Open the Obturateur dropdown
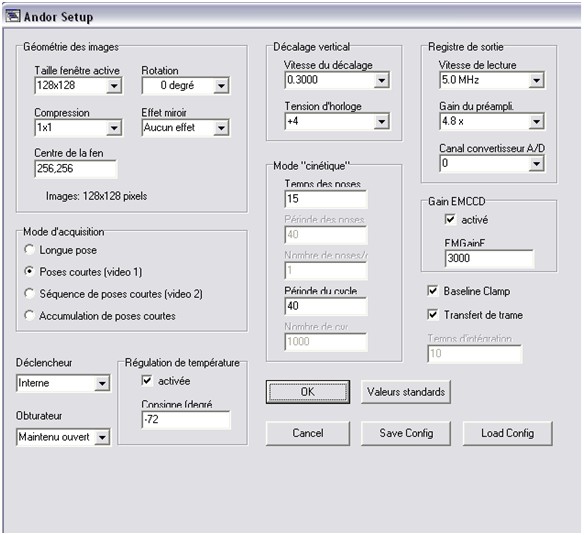584x535 pixels. 63,437
